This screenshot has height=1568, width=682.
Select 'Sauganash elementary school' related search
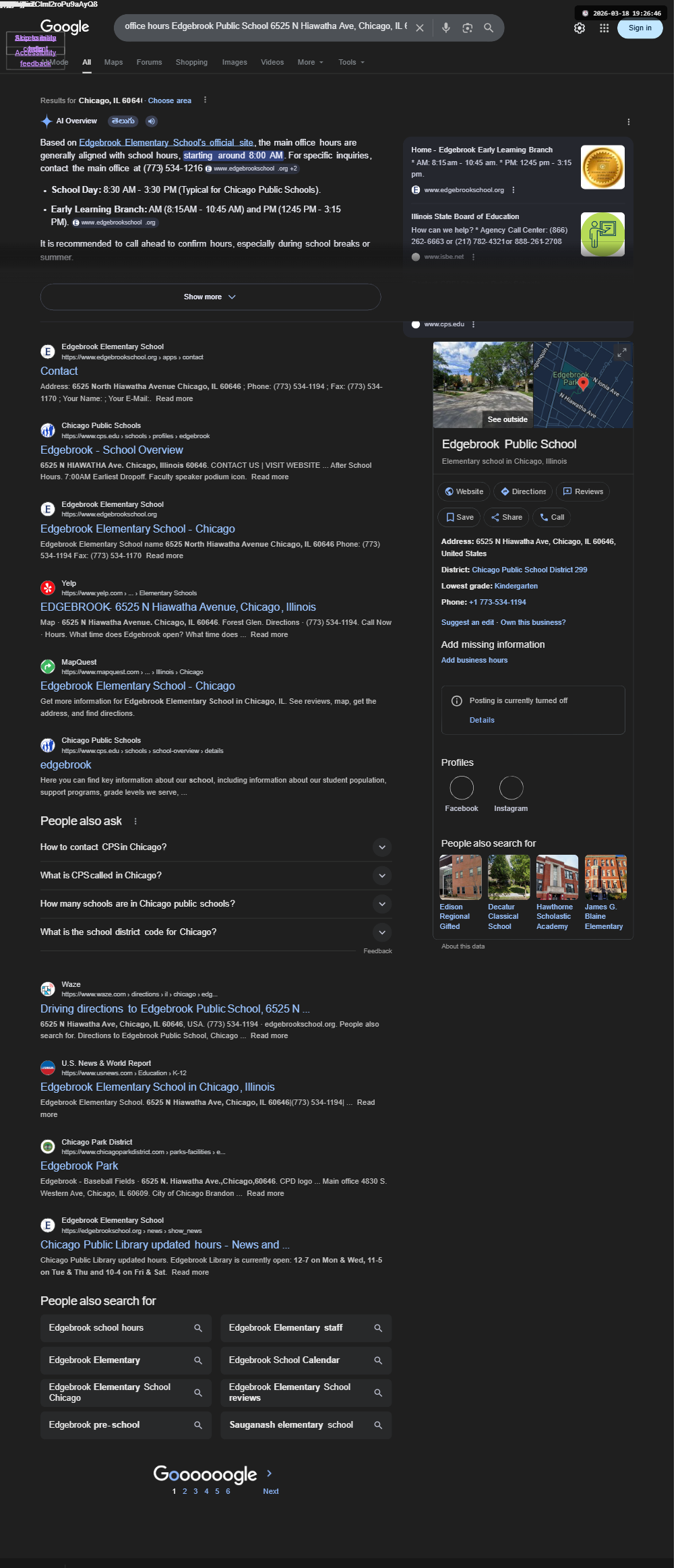pos(306,1425)
